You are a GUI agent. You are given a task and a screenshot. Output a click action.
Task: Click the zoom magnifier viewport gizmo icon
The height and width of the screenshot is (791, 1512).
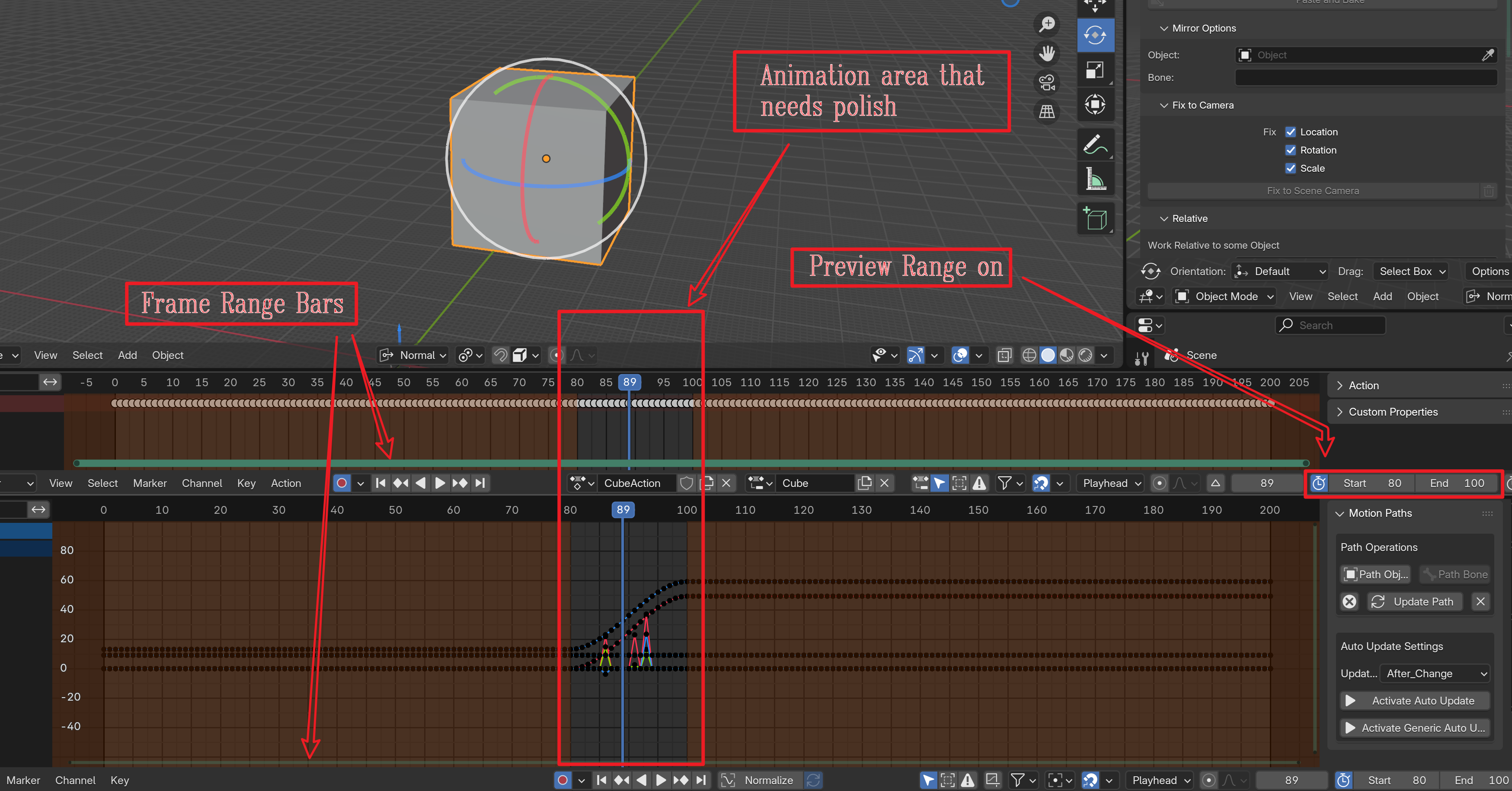click(1046, 25)
